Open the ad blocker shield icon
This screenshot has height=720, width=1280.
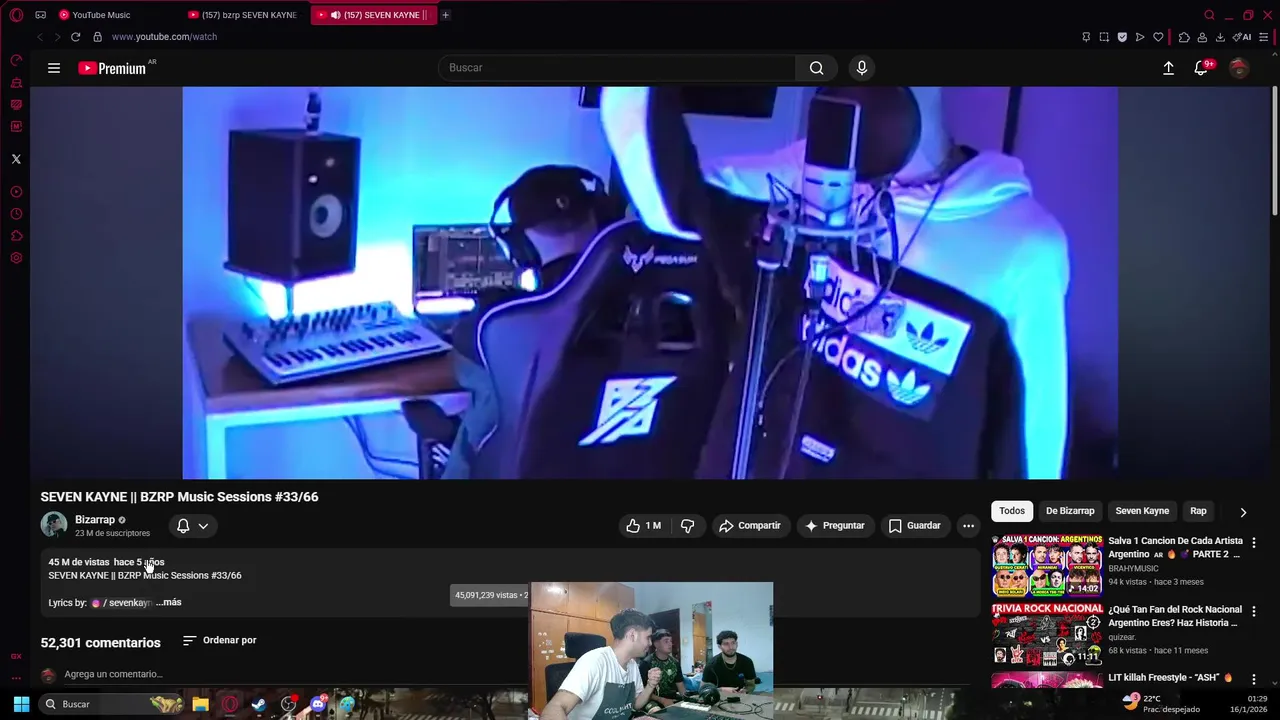coord(1122,37)
